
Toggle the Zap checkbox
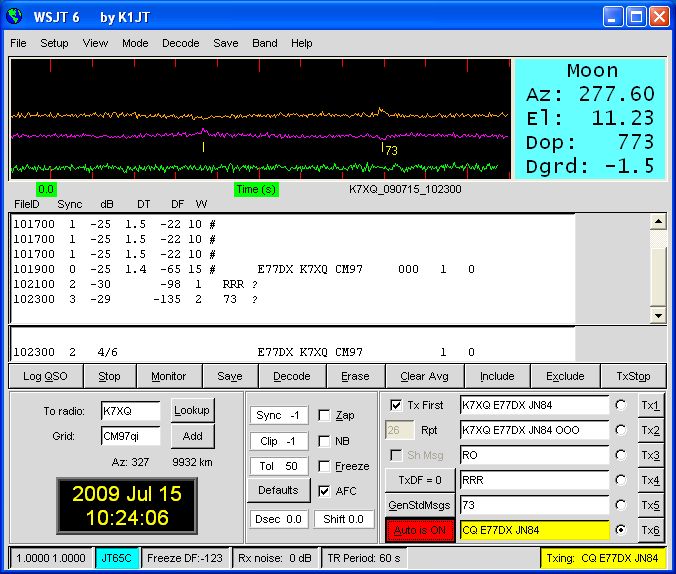pos(324,415)
